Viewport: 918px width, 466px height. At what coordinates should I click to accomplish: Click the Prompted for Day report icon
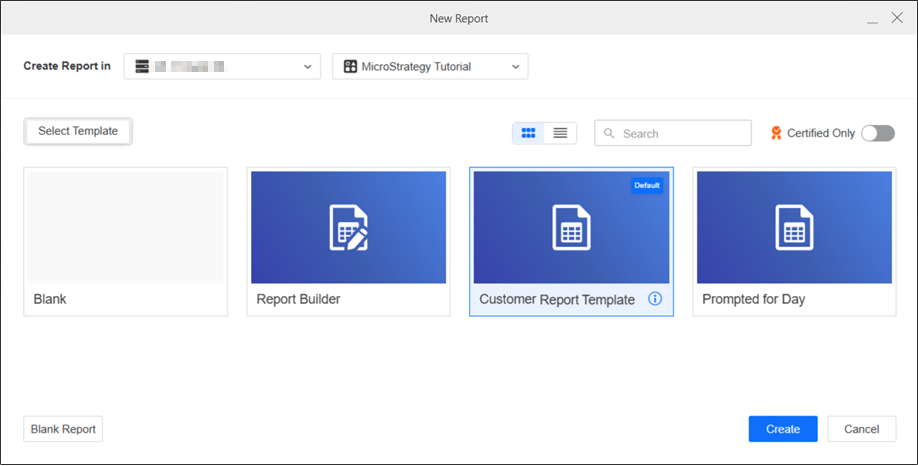794,227
